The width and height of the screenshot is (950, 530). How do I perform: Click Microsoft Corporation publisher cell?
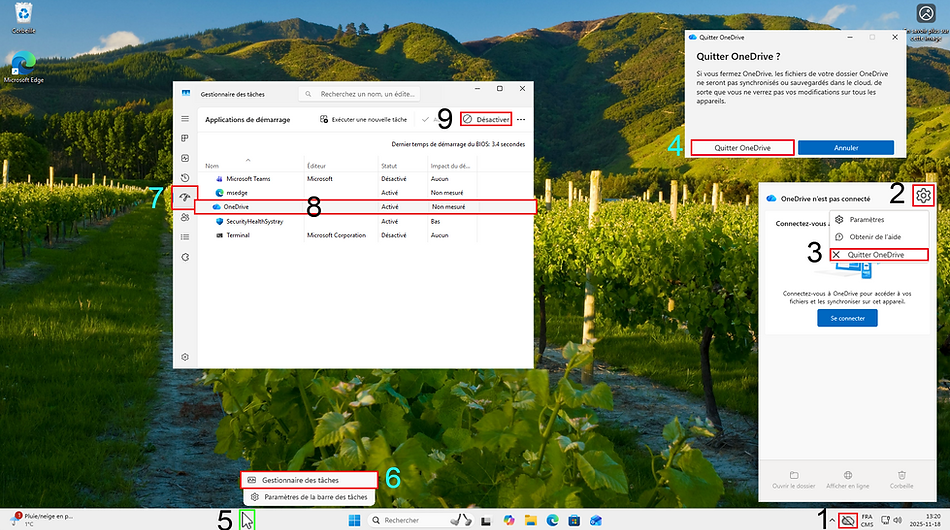tap(336, 235)
